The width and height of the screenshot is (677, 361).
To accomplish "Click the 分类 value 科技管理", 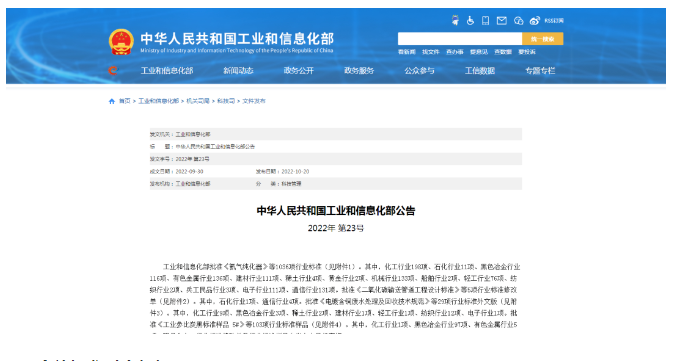I will [291, 184].
